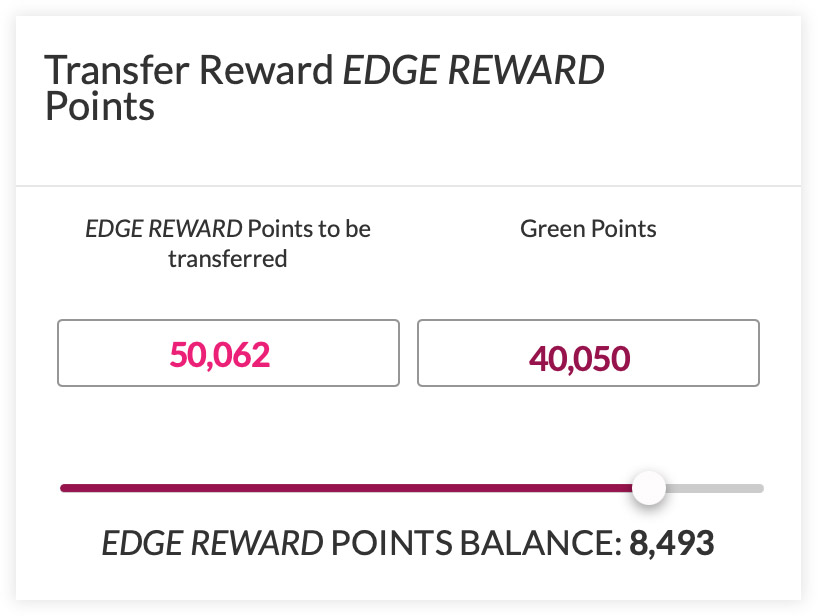822x616 pixels.
Task: Click italic "EDGE REWARD" in balance line
Action: [x=212, y=543]
